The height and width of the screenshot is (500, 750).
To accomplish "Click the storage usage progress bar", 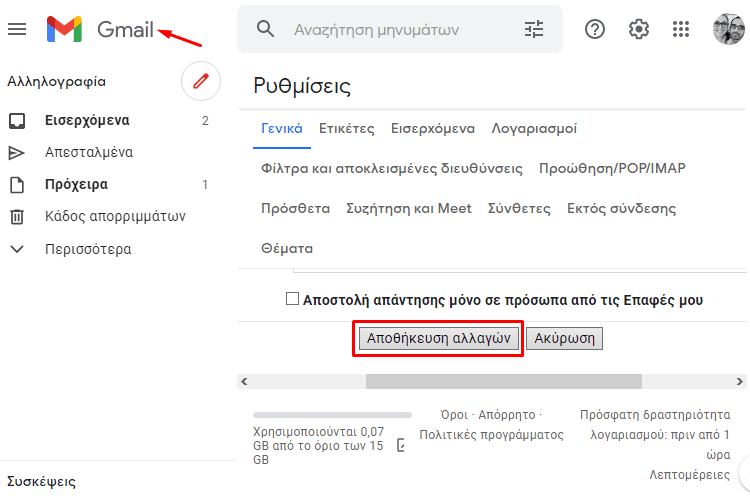I will 332,415.
